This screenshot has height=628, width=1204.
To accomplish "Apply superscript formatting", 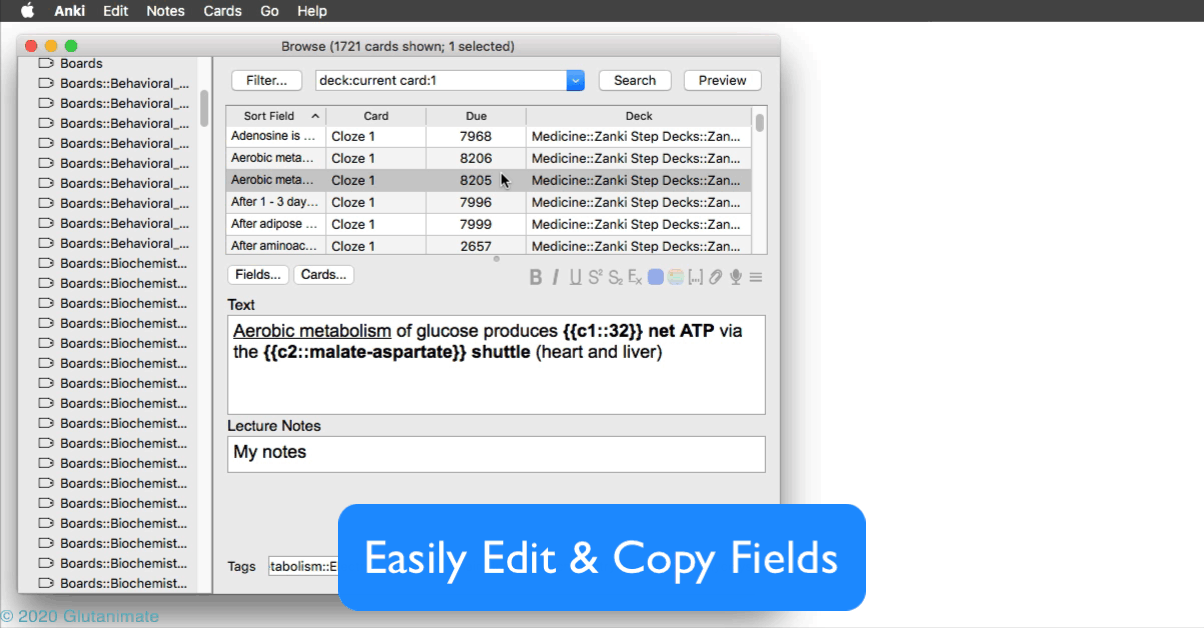I will 595,277.
